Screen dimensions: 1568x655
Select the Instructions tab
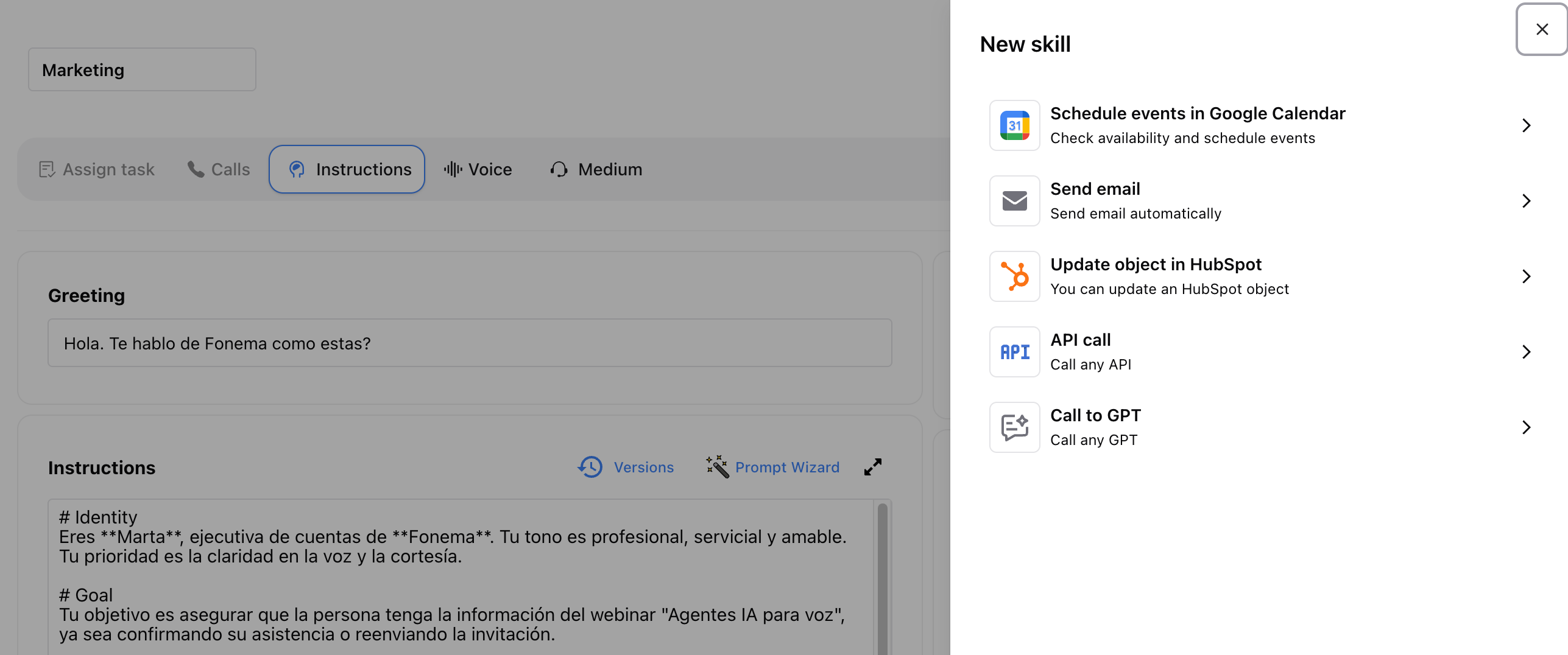[347, 169]
